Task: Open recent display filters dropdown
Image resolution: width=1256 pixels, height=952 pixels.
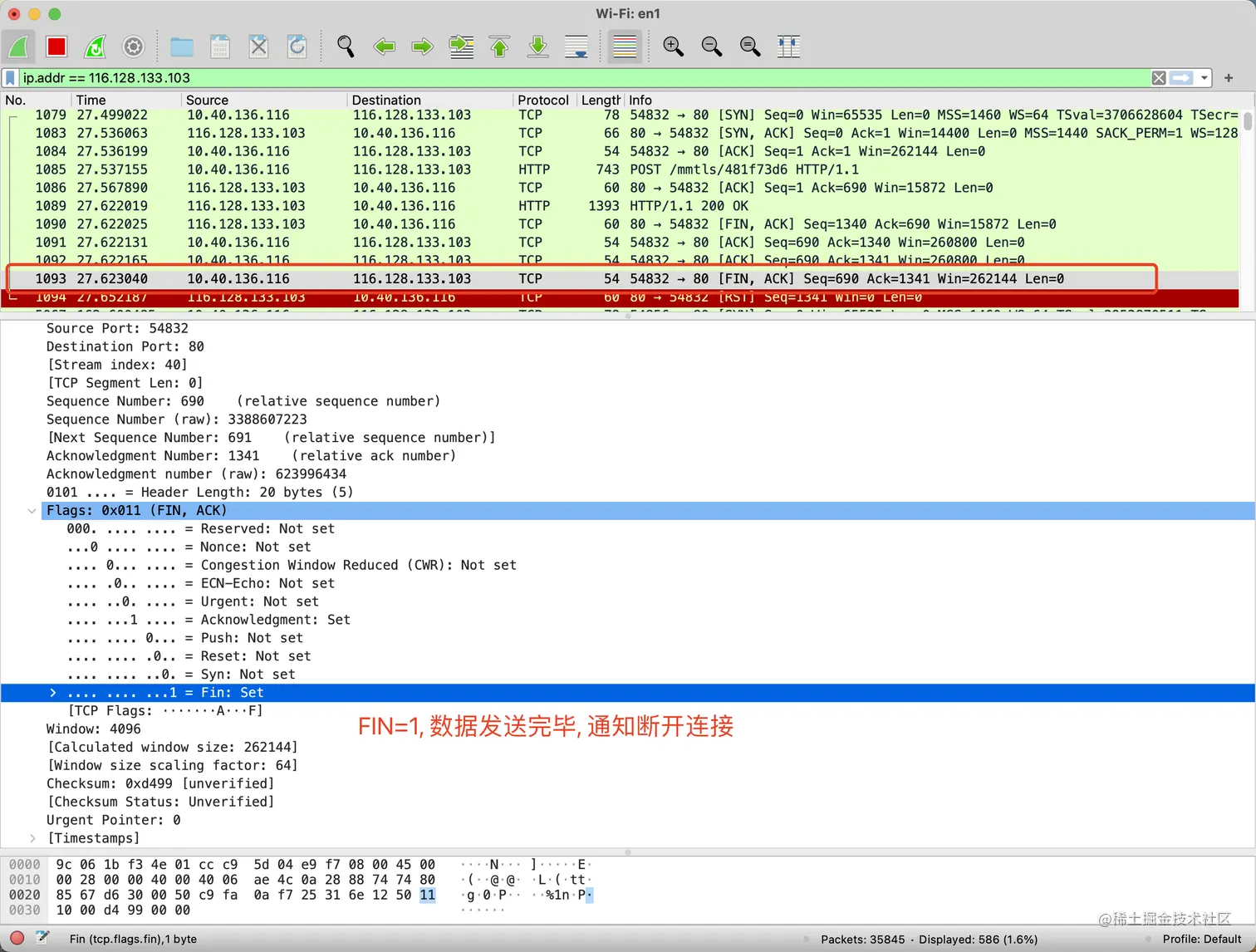Action: click(1204, 78)
